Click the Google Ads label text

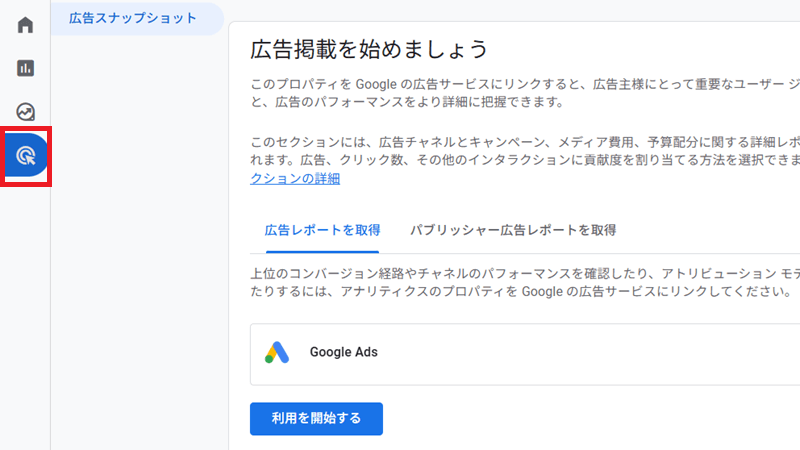(343, 352)
